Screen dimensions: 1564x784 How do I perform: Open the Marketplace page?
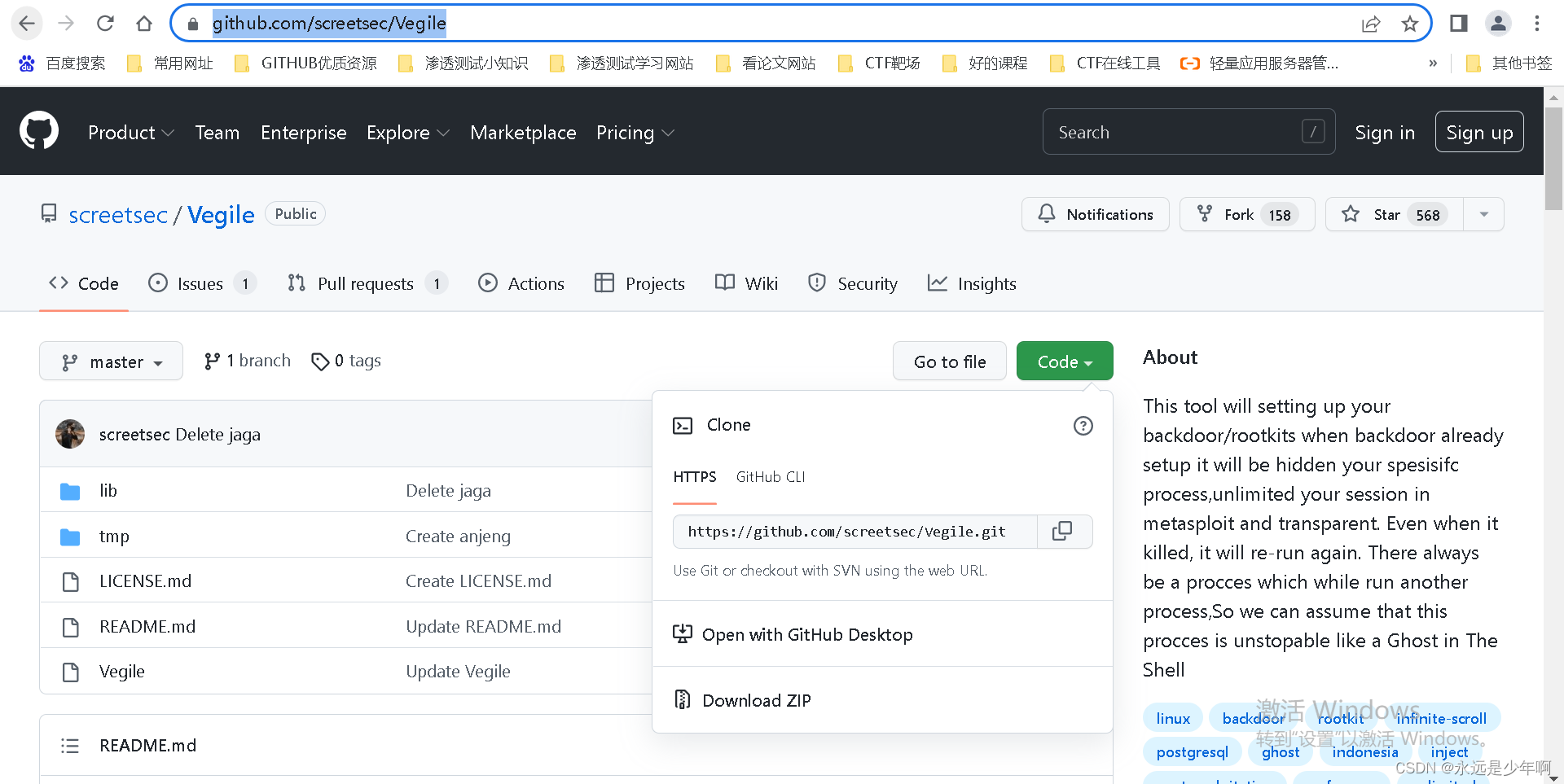[523, 133]
